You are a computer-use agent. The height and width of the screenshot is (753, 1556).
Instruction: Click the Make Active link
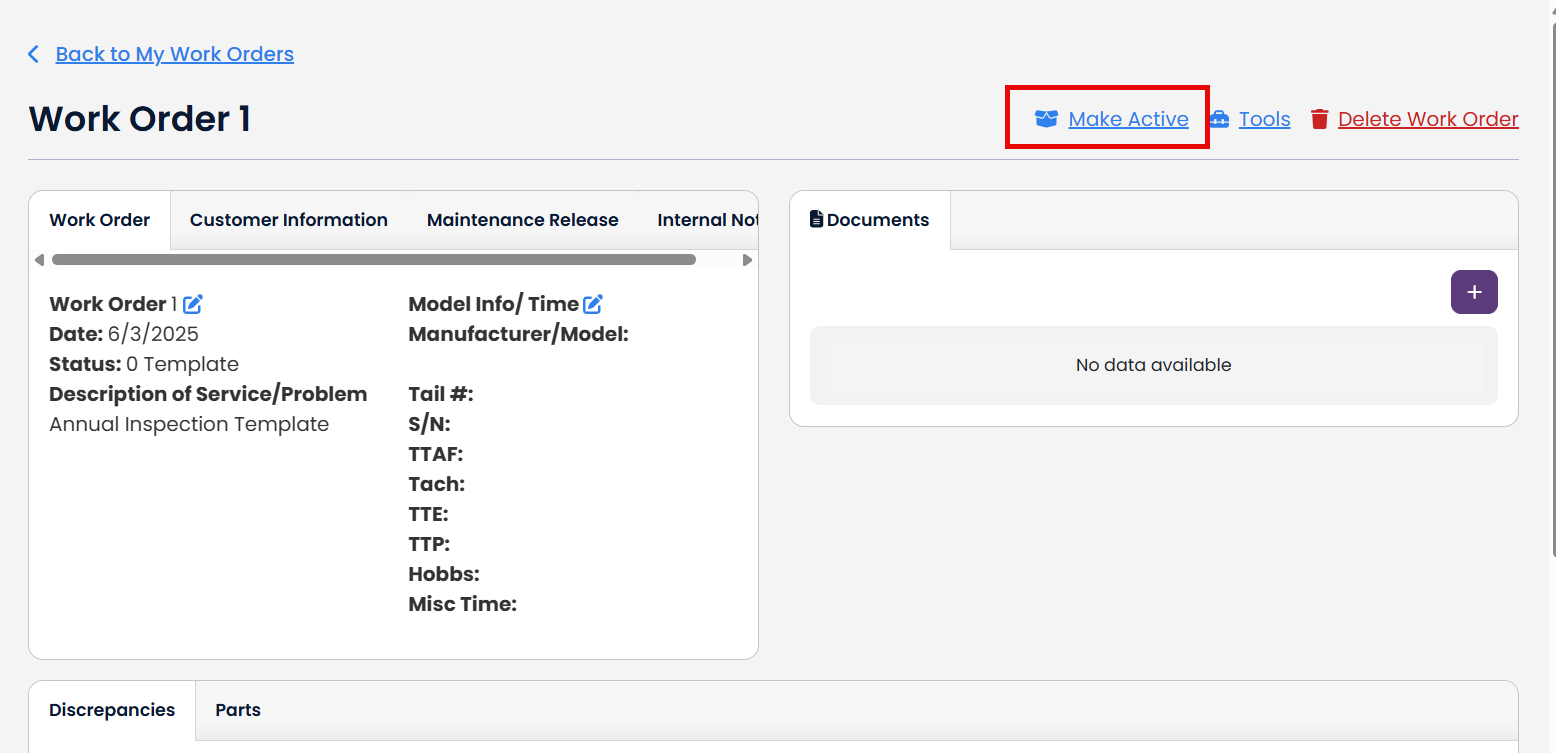[1128, 119]
